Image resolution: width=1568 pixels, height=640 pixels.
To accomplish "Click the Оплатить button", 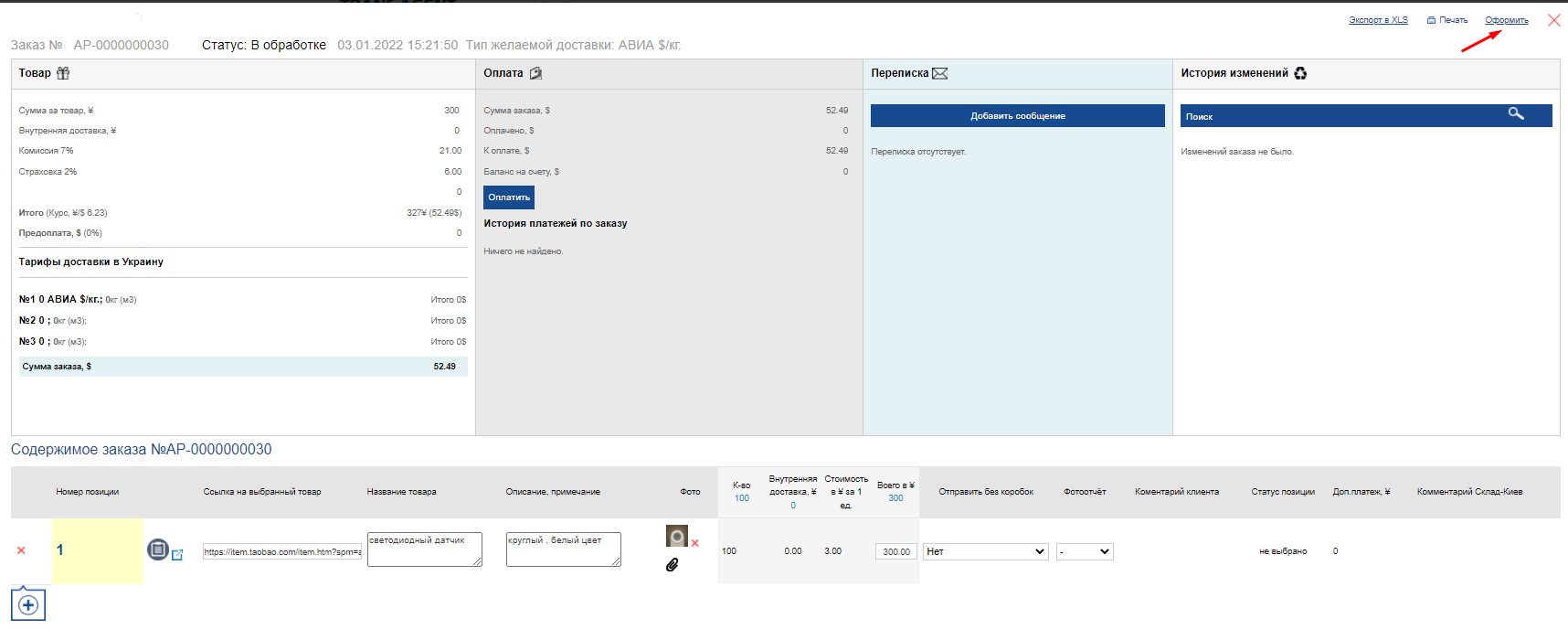I will coord(509,197).
